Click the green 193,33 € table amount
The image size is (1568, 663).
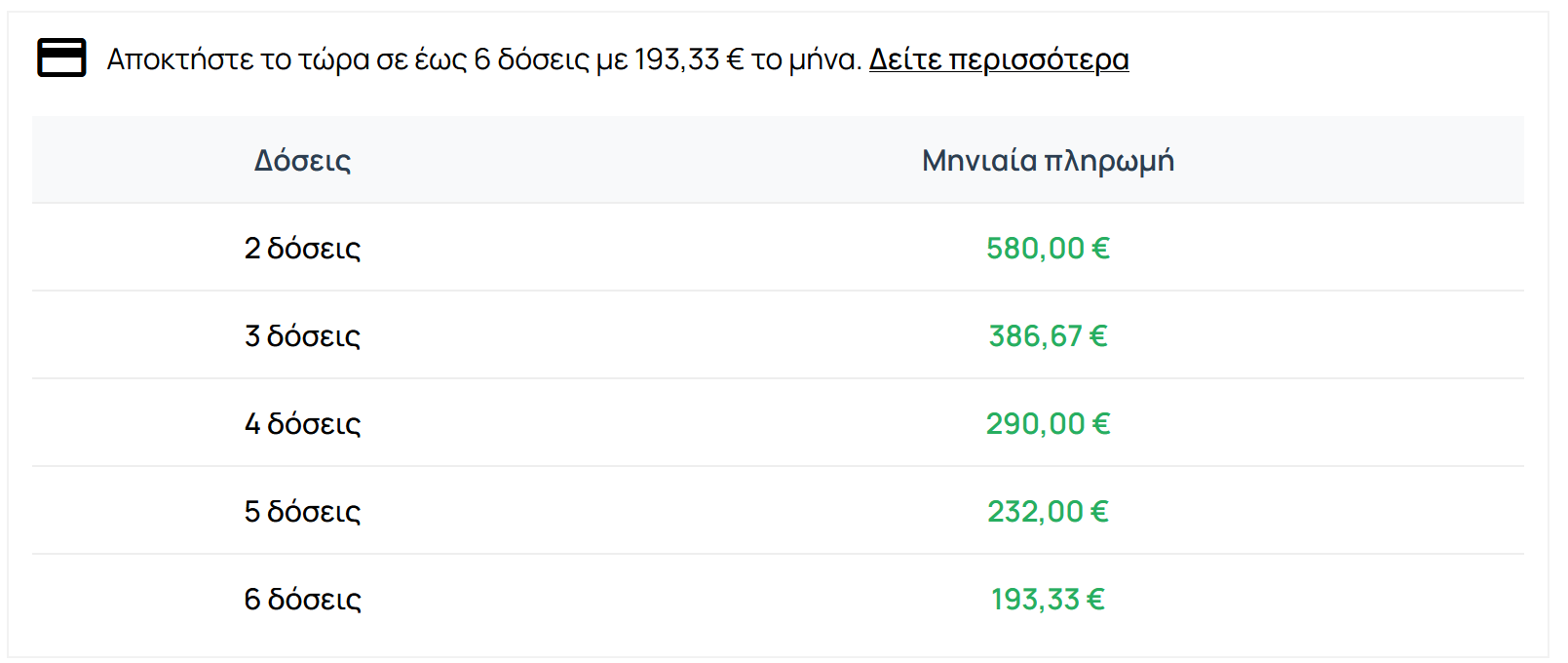1048,599
